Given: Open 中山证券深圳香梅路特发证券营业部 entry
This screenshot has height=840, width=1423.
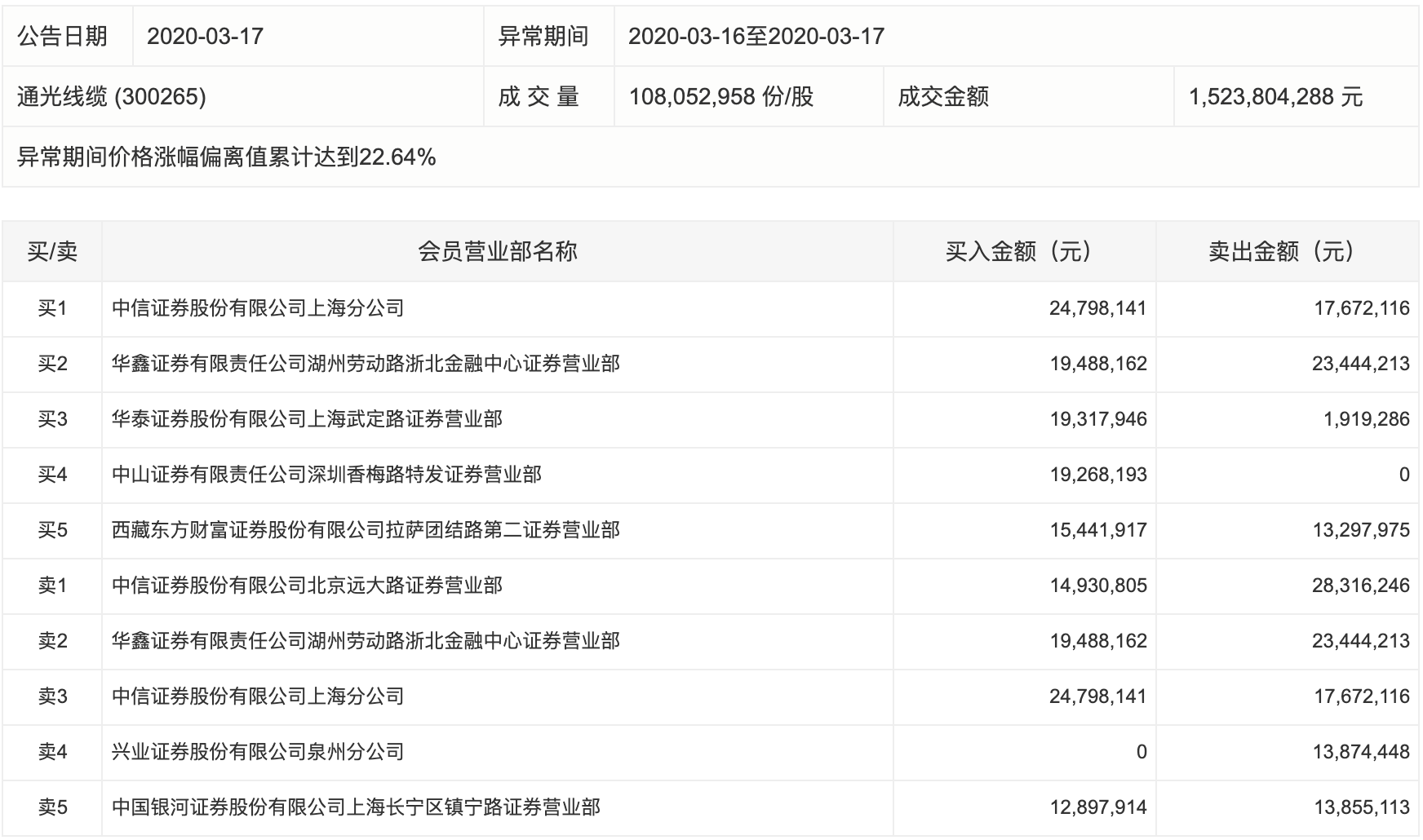Looking at the screenshot, I should click(326, 475).
